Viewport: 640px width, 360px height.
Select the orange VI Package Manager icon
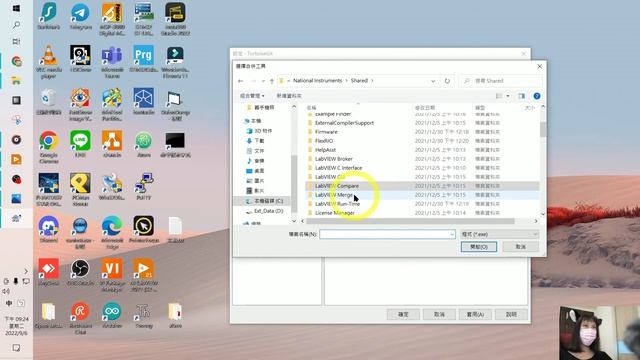[x=112, y=275]
